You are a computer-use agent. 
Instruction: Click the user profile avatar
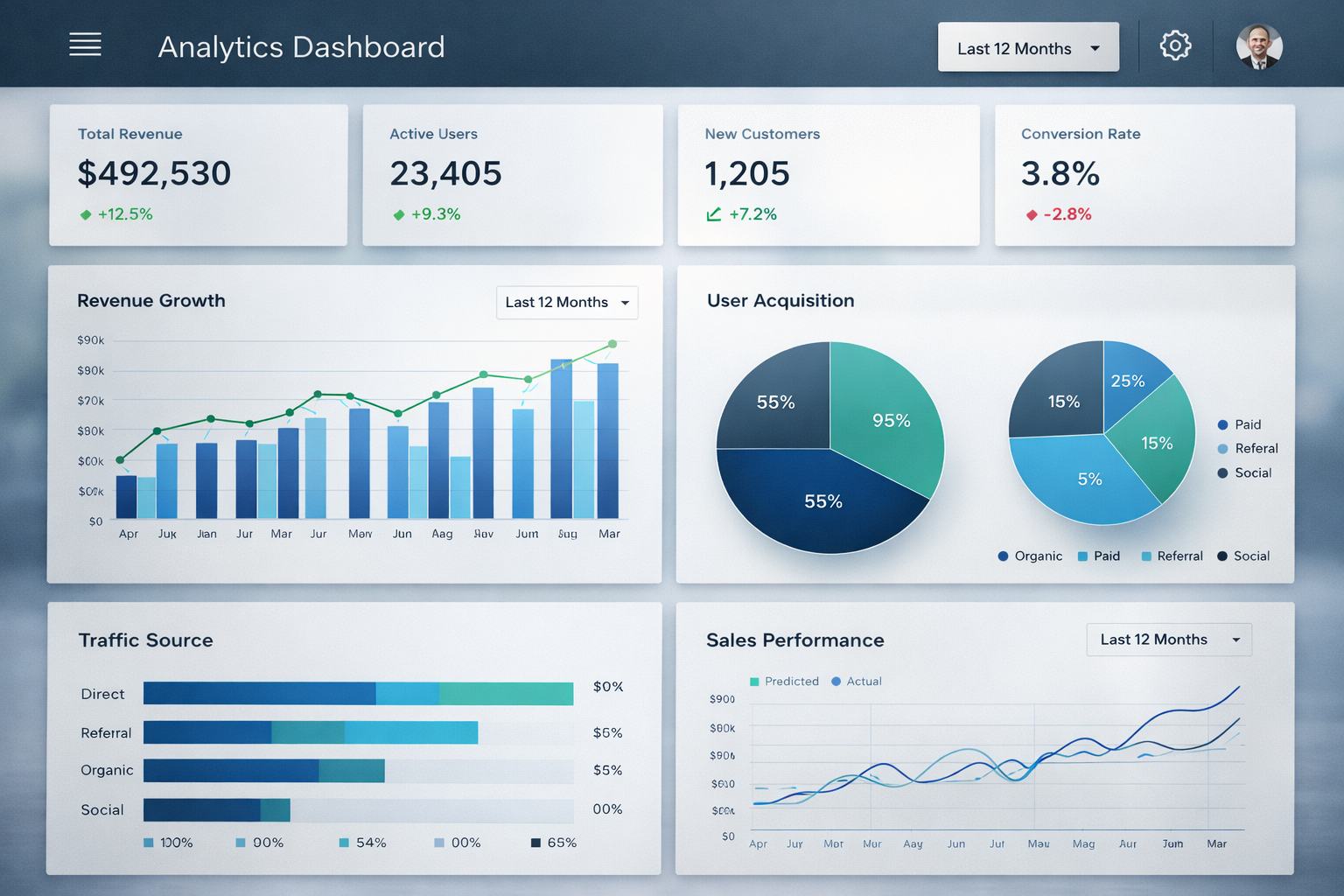[x=1260, y=47]
